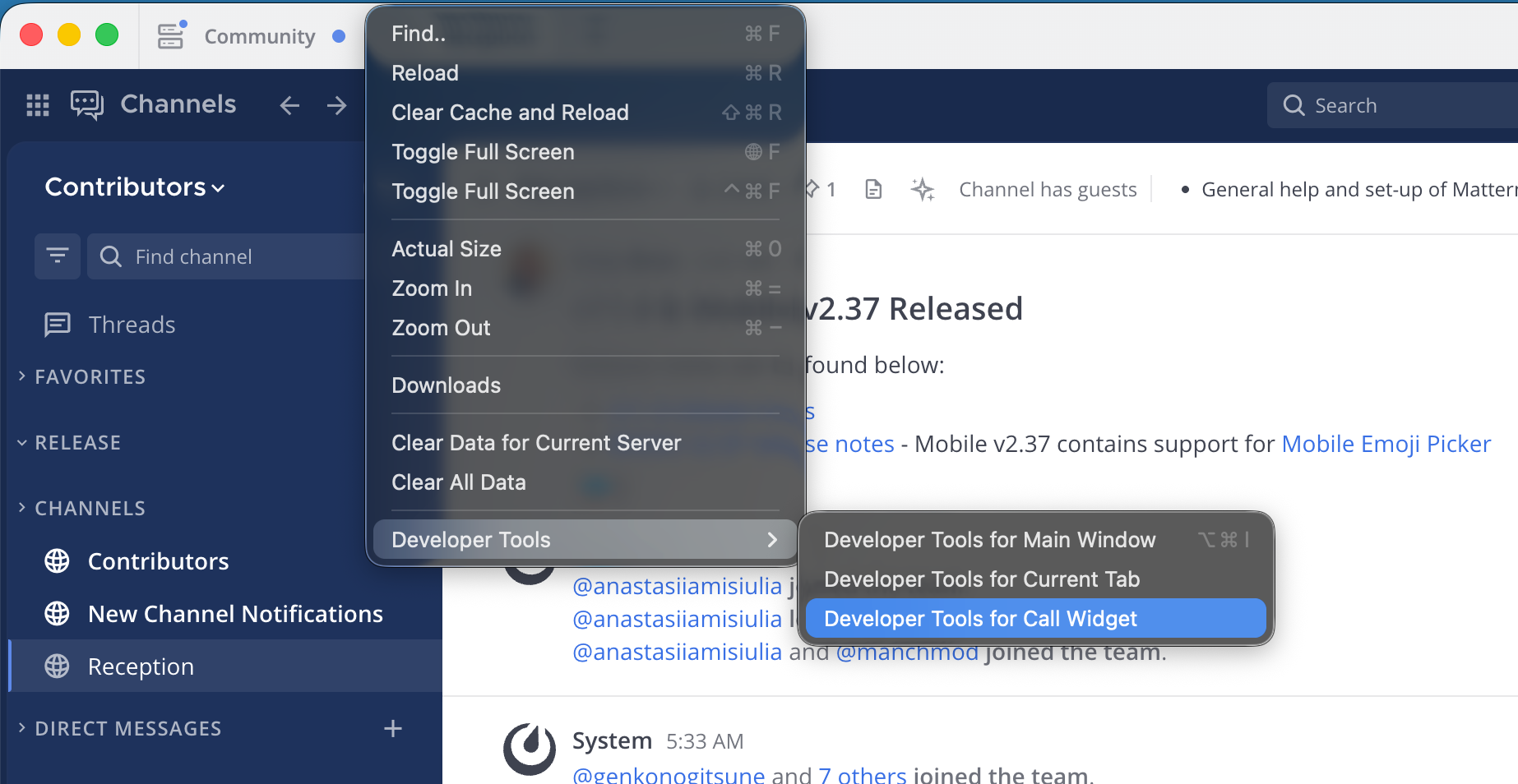Click the back navigation arrow
Image resolution: width=1518 pixels, height=784 pixels.
point(289,105)
